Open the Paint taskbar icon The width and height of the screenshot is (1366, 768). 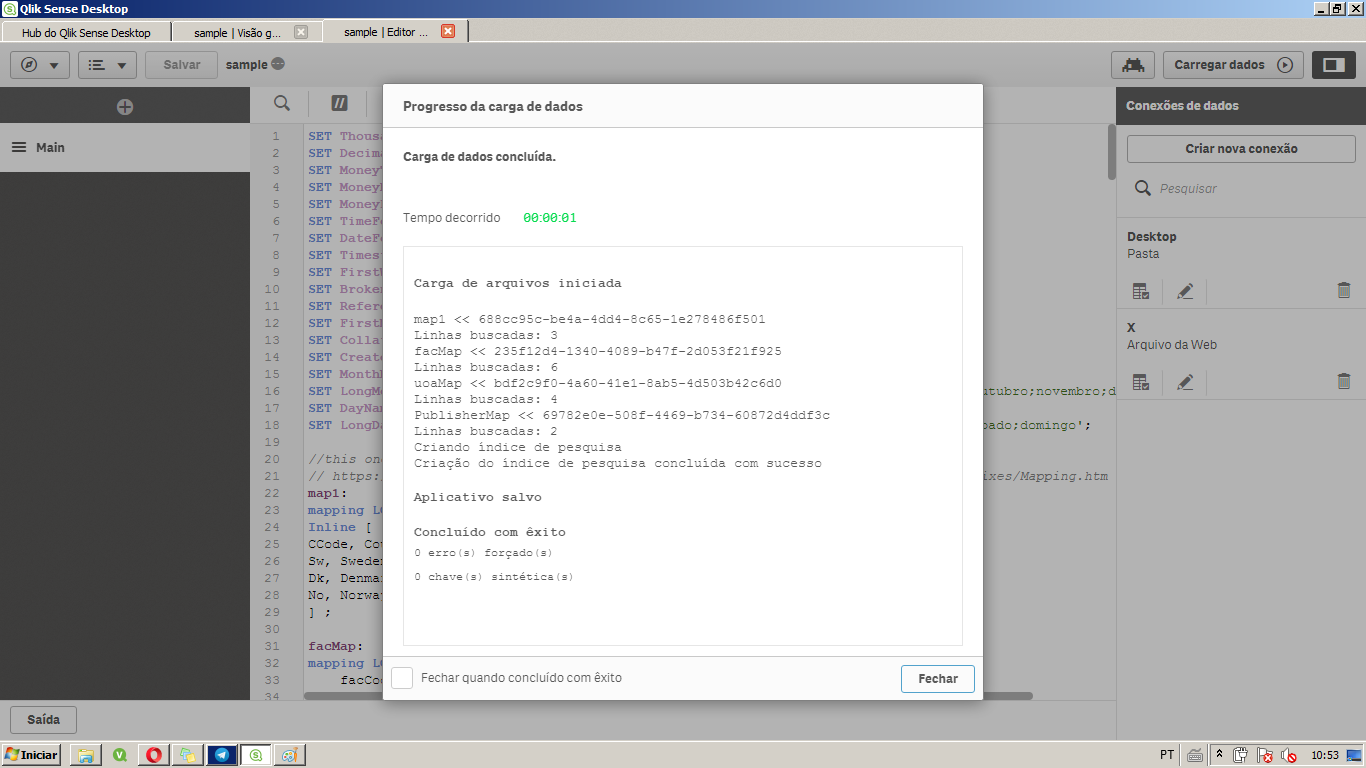click(x=289, y=755)
